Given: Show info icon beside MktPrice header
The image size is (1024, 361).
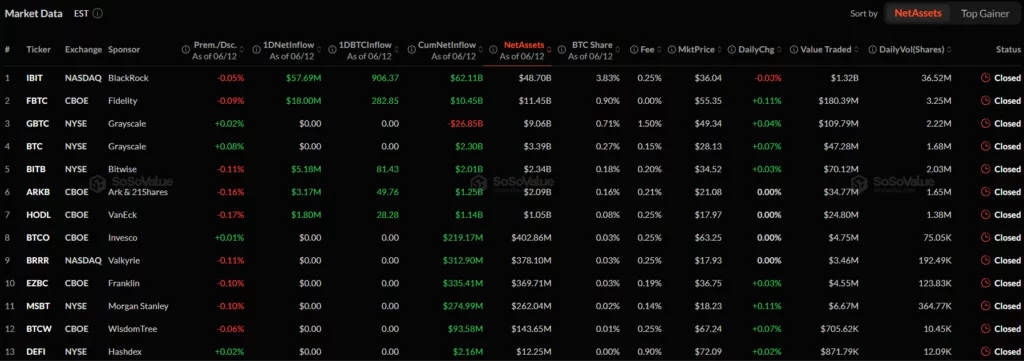Looking at the screenshot, I should [673, 50].
